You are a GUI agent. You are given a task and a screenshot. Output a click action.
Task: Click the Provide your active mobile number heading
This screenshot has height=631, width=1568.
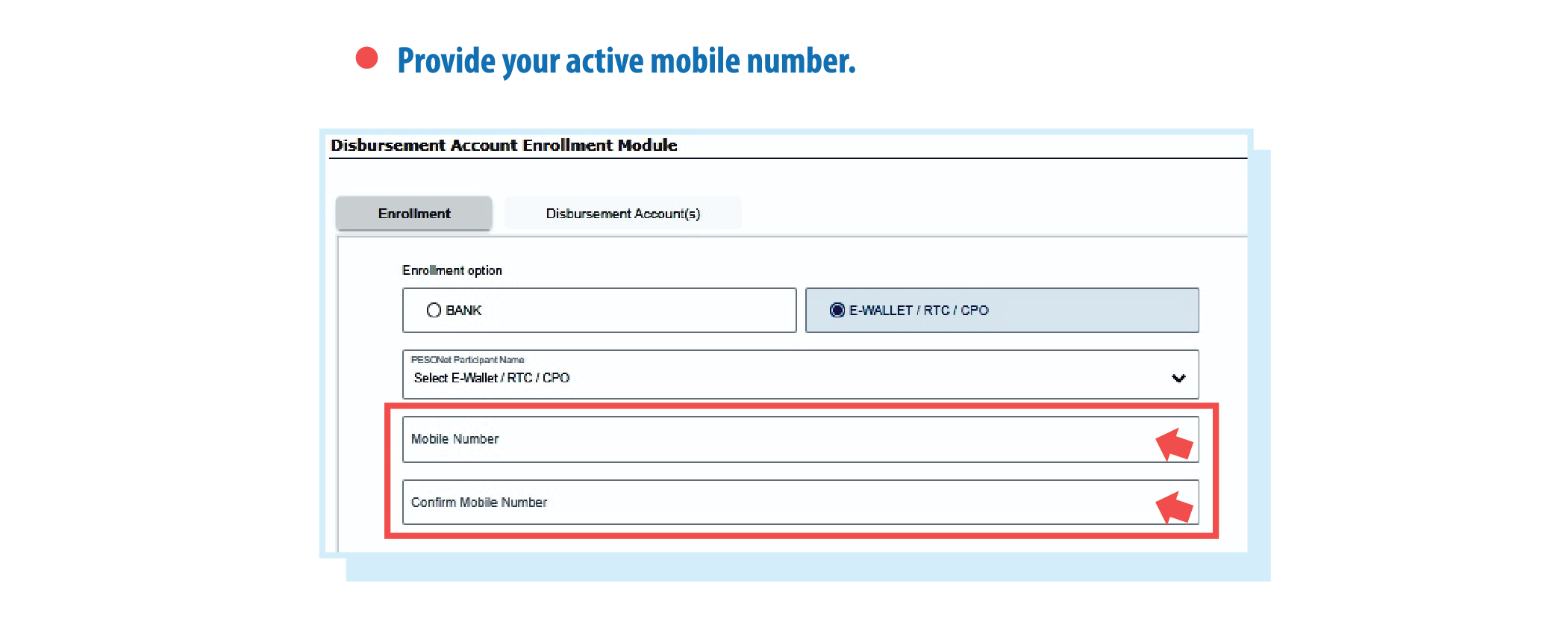pyautogui.click(x=626, y=61)
